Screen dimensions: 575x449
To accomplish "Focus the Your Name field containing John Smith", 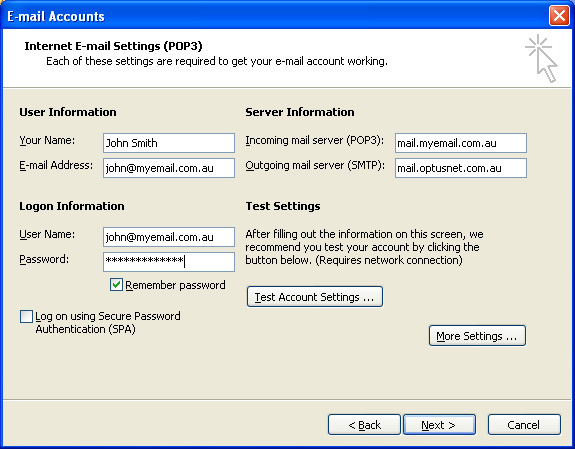I will coord(169,143).
